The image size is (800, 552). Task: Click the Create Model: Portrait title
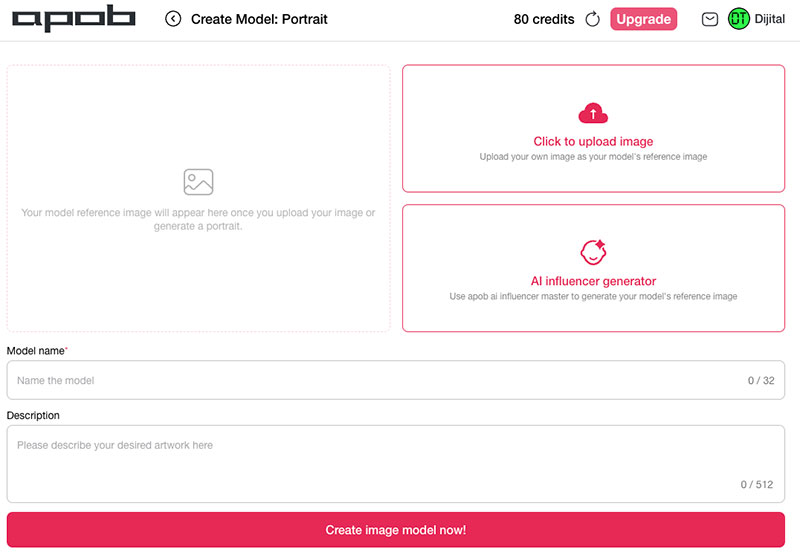tap(259, 19)
